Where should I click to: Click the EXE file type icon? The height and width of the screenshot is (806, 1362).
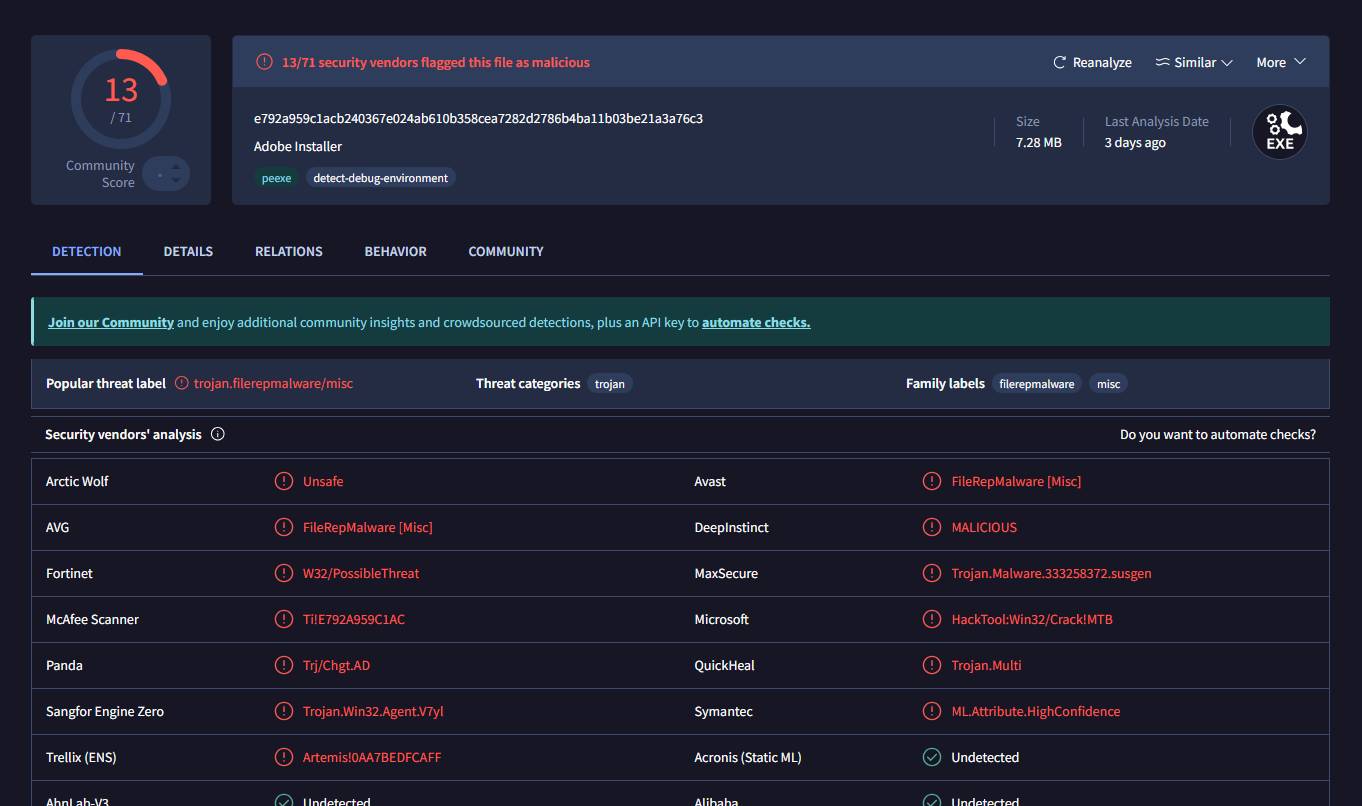point(1279,132)
